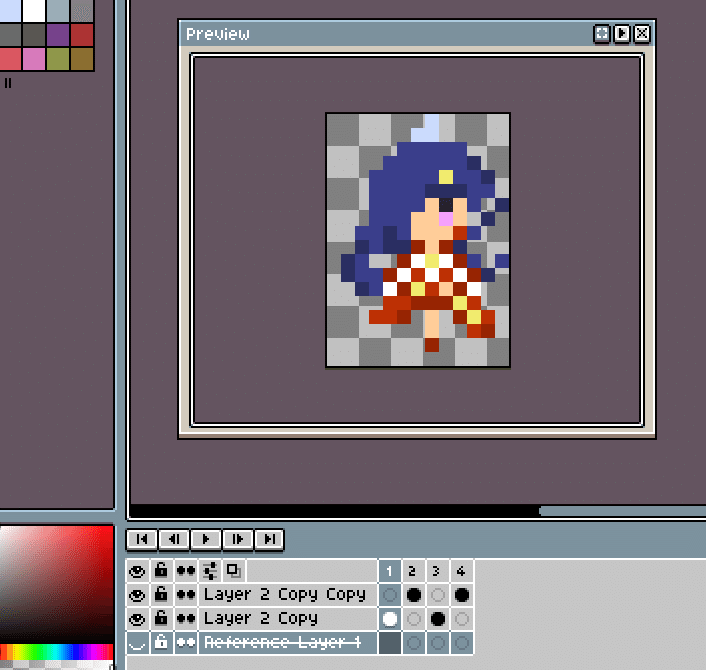Click the sprite thumbnail in Preview window
The width and height of the screenshot is (706, 670).
click(418, 240)
